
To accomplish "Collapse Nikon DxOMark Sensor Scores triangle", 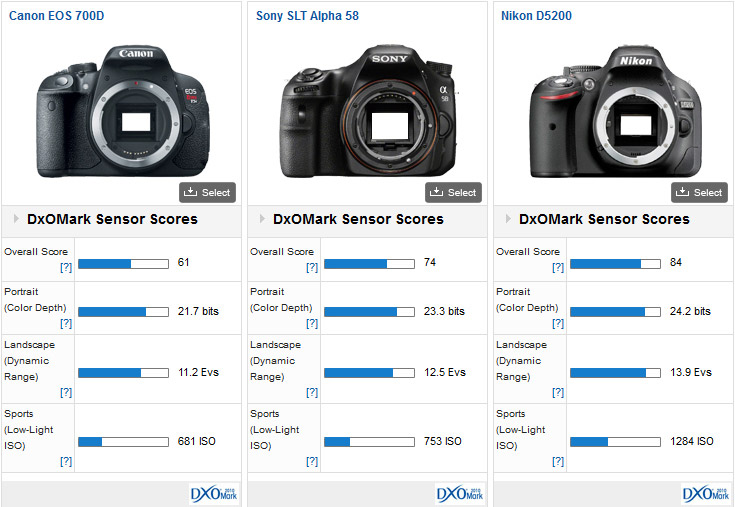I will click(509, 219).
